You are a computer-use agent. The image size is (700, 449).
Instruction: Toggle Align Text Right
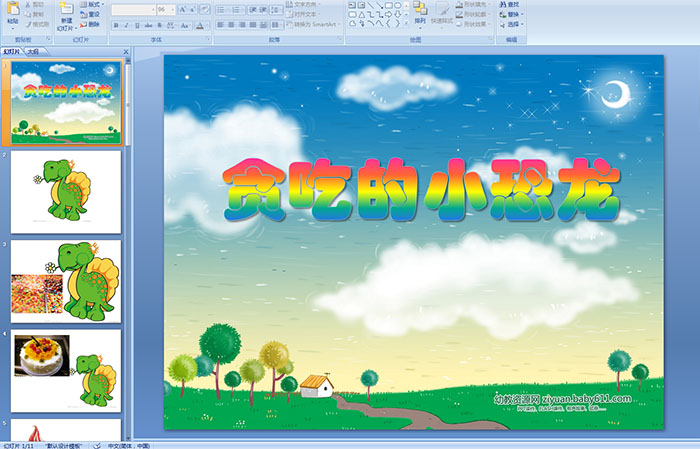(242, 25)
